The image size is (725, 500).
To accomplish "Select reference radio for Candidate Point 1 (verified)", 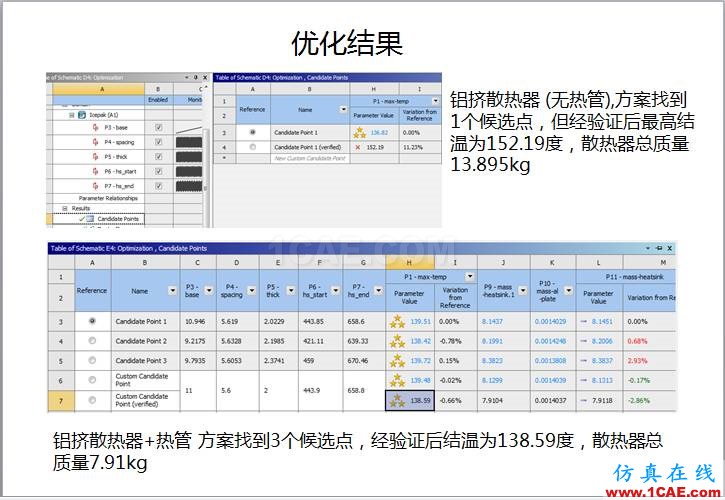I will [252, 147].
